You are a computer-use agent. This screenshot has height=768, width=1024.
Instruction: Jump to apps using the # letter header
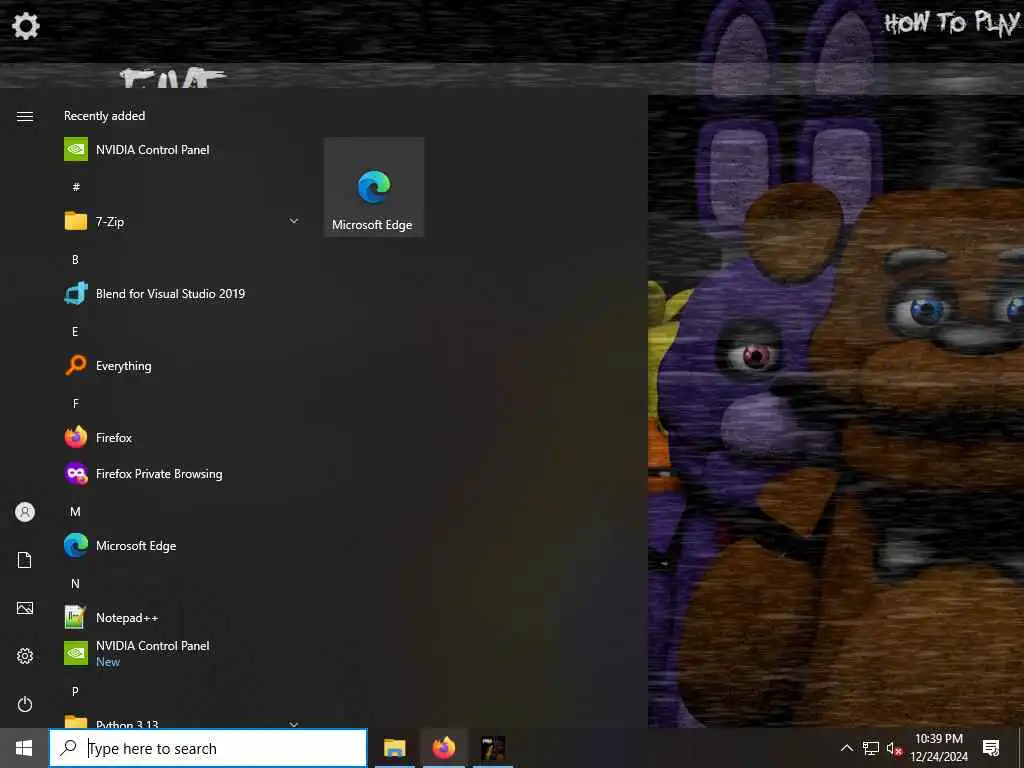coord(76,187)
